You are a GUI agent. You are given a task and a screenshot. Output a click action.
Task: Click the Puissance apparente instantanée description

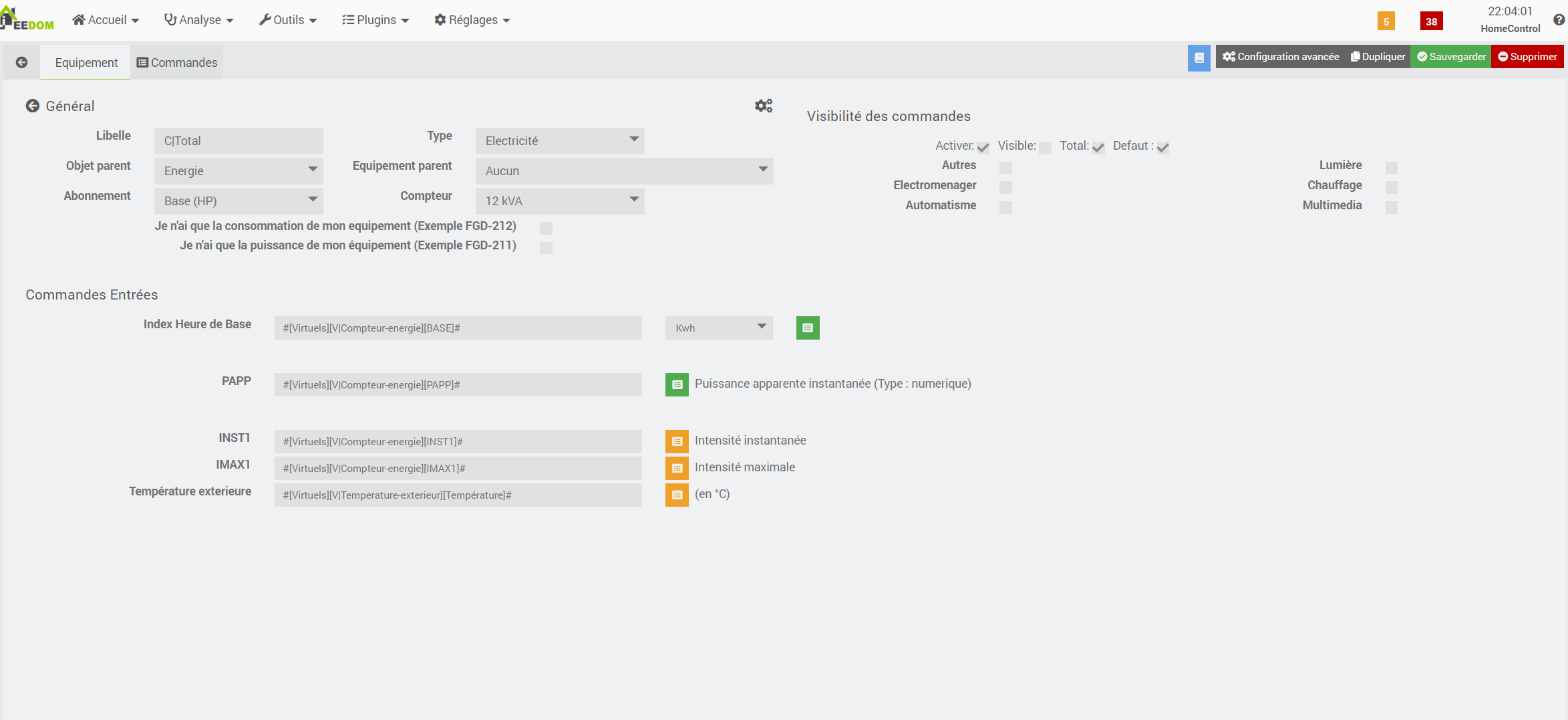(833, 384)
